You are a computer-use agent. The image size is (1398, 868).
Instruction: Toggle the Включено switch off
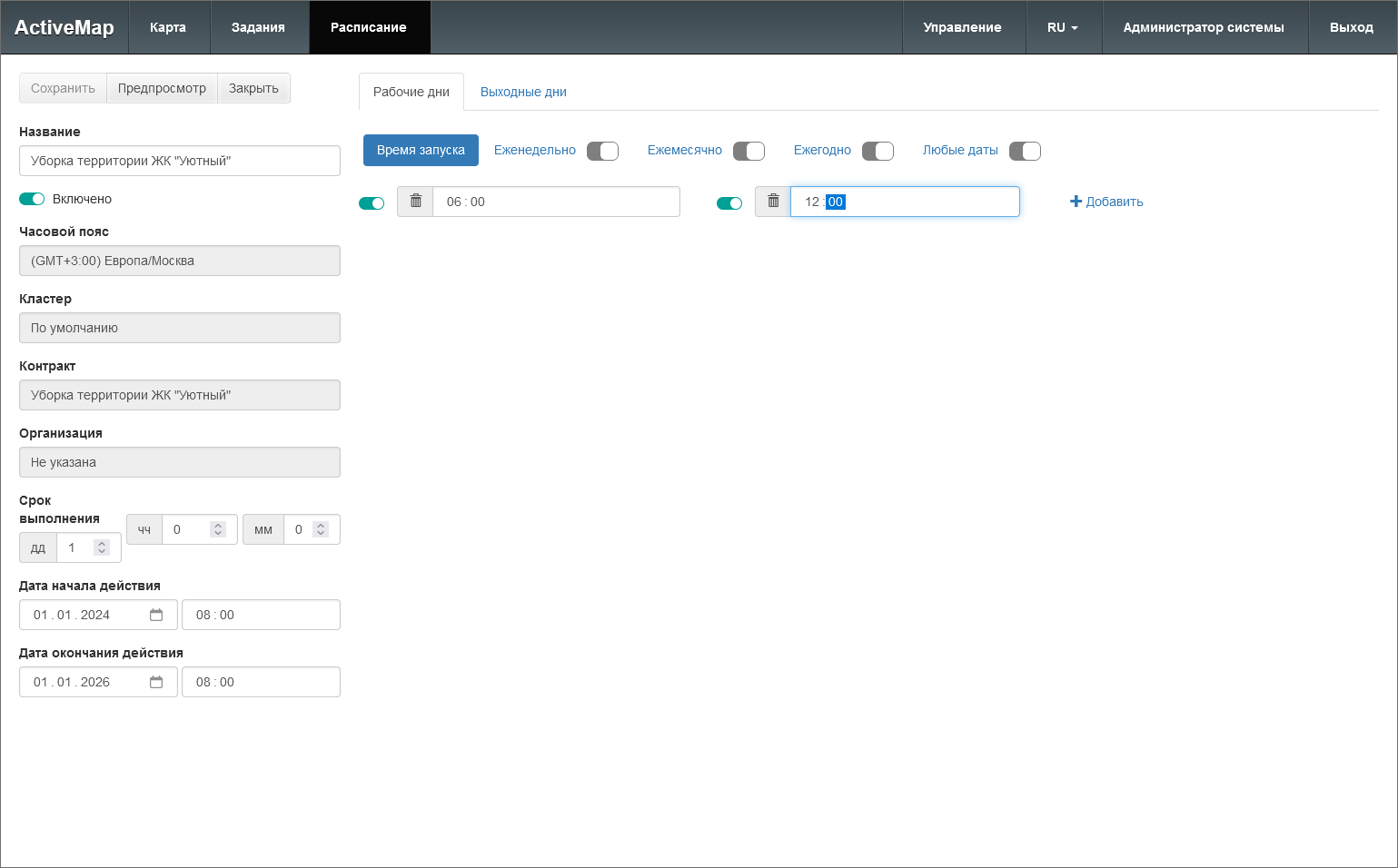[x=32, y=199]
